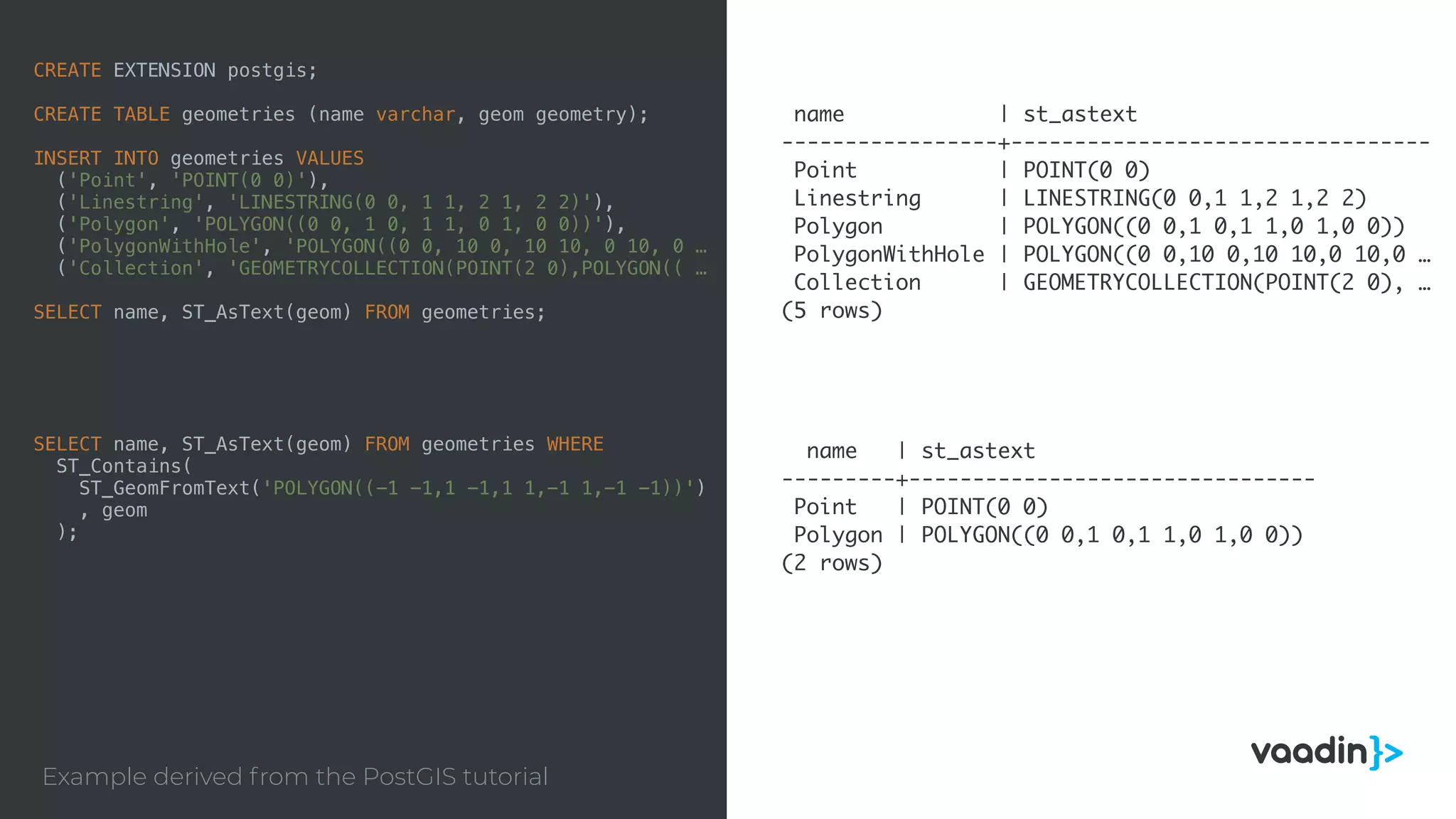Screen dimensions: 1456x819
Task: Click the 'name' header in upper result table
Action: [819, 114]
